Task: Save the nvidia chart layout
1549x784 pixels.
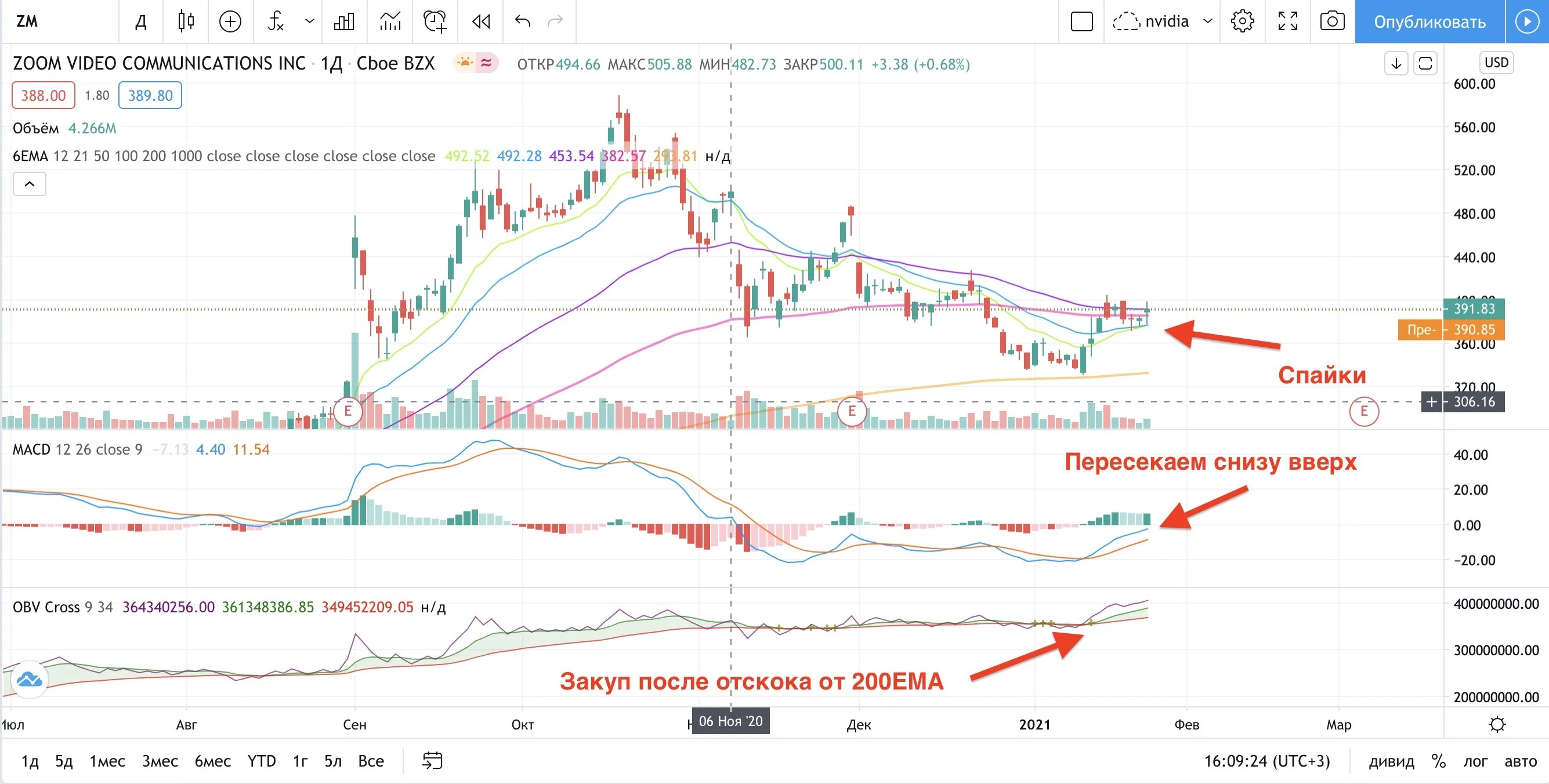Action: tap(1150, 21)
